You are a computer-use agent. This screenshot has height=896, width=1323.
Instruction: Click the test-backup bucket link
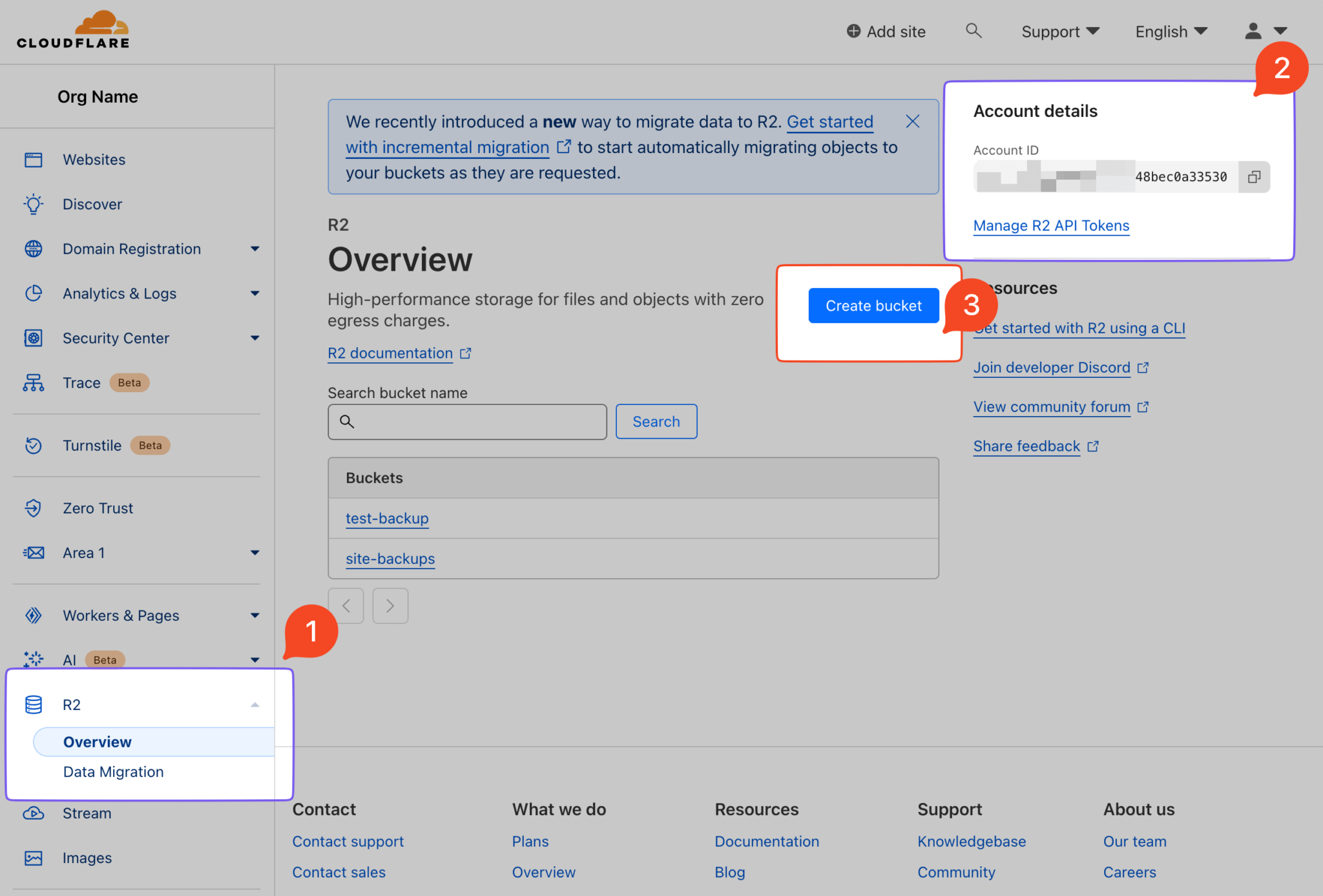(x=386, y=517)
